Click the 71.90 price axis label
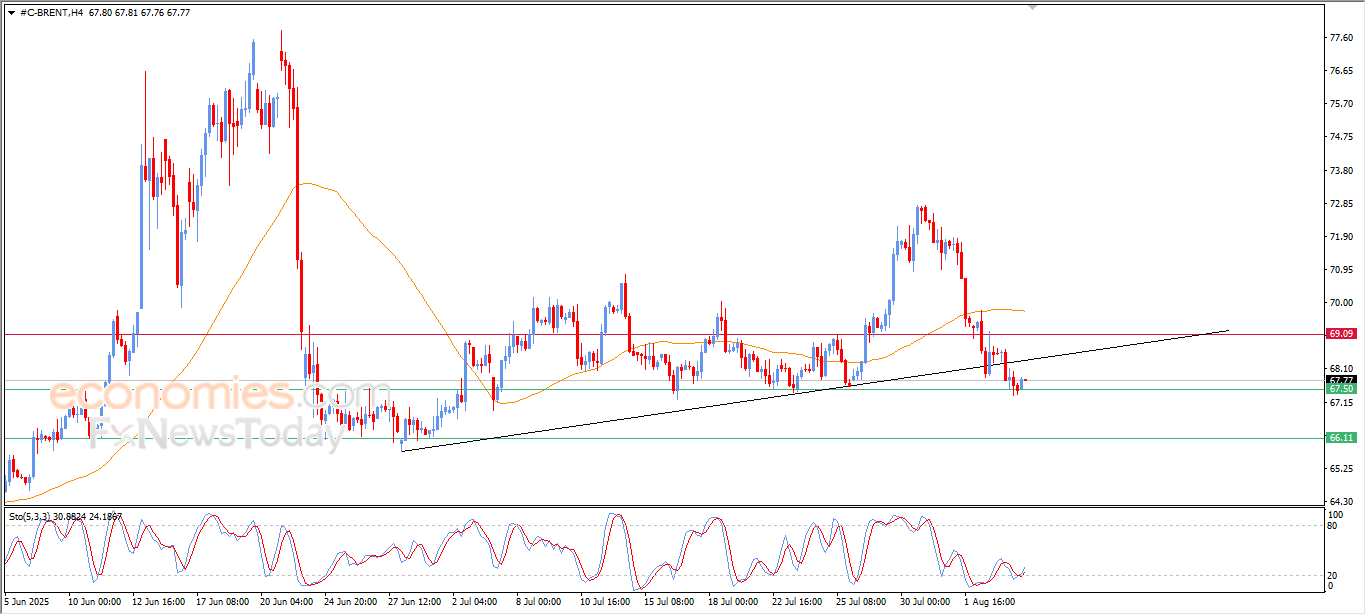The image size is (1366, 615). click(1341, 237)
